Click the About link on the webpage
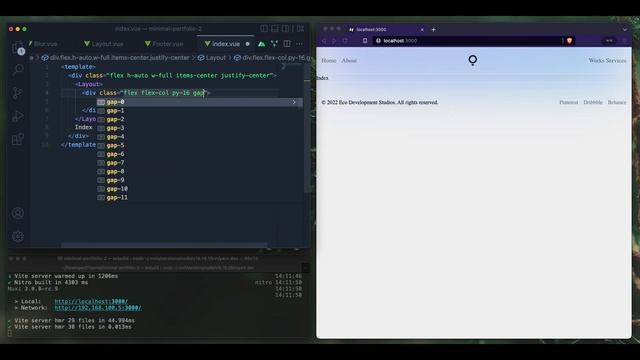Viewport: 640px width, 360px height. tap(349, 60)
